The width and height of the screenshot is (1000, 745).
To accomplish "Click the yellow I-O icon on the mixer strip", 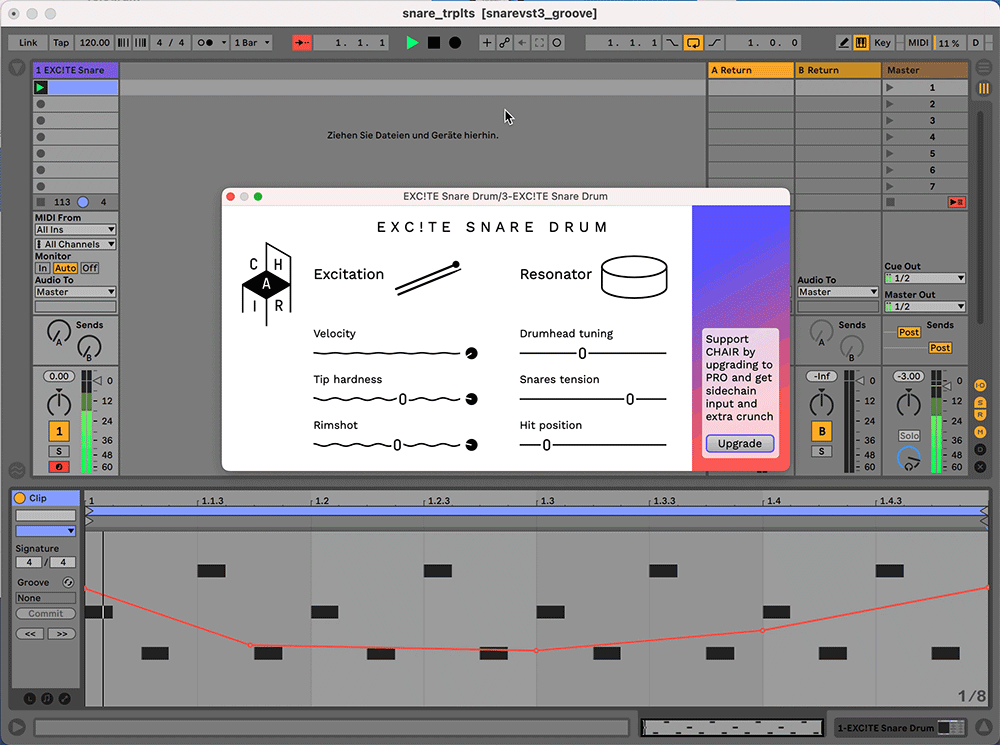I will click(x=980, y=384).
